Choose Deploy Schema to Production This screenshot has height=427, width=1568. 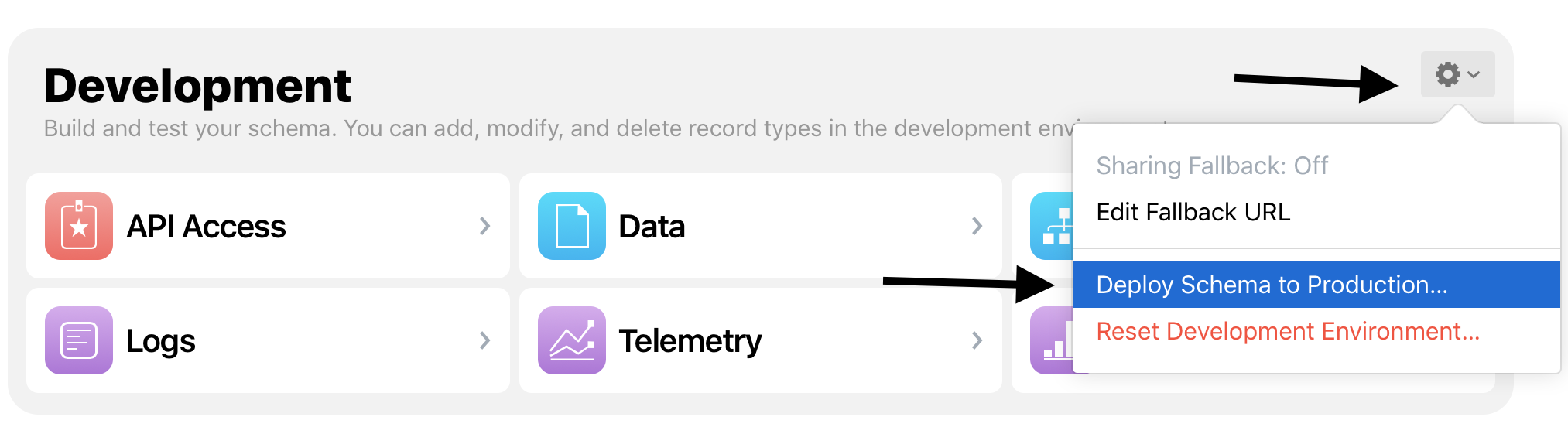(1316, 285)
